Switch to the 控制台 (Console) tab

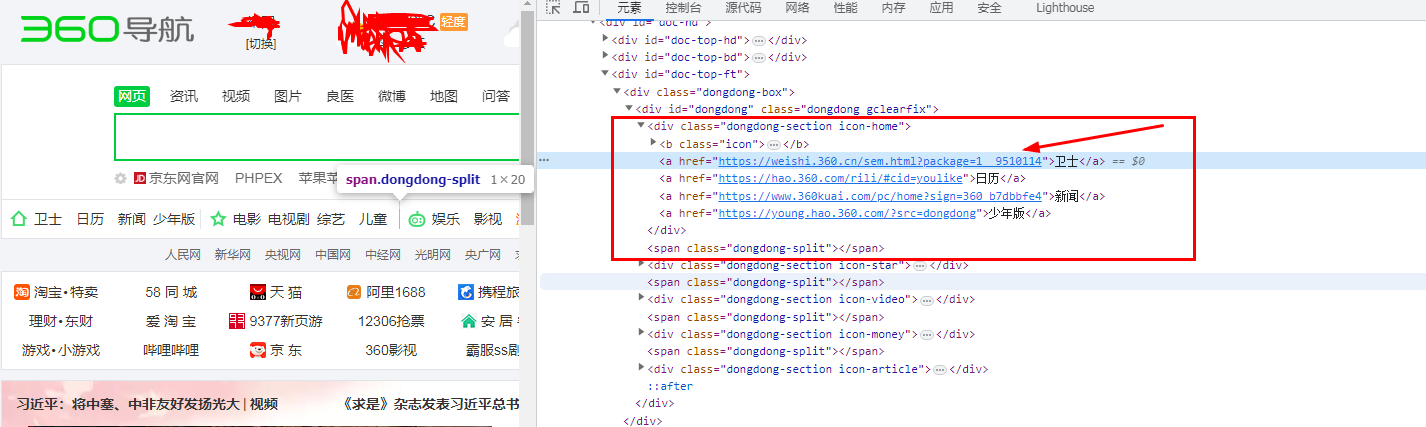tap(683, 8)
